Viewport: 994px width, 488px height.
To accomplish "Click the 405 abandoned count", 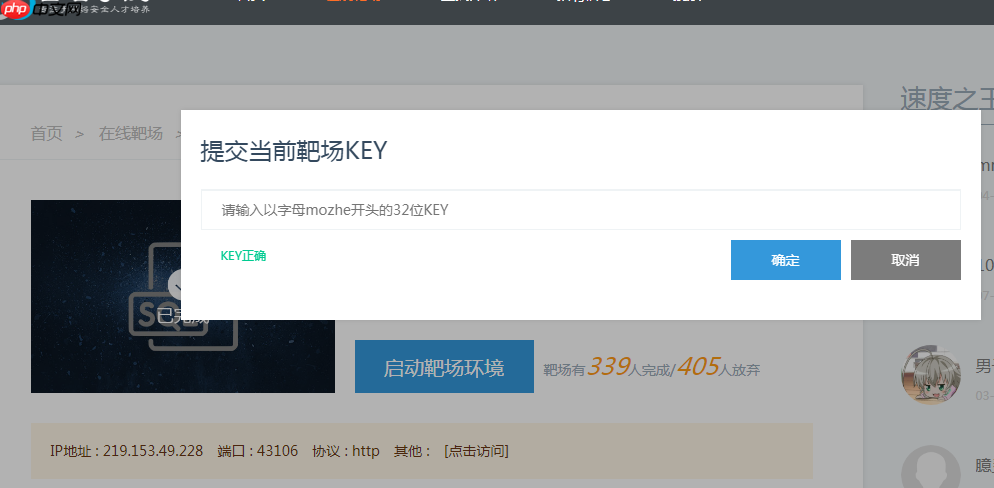I will tap(698, 366).
